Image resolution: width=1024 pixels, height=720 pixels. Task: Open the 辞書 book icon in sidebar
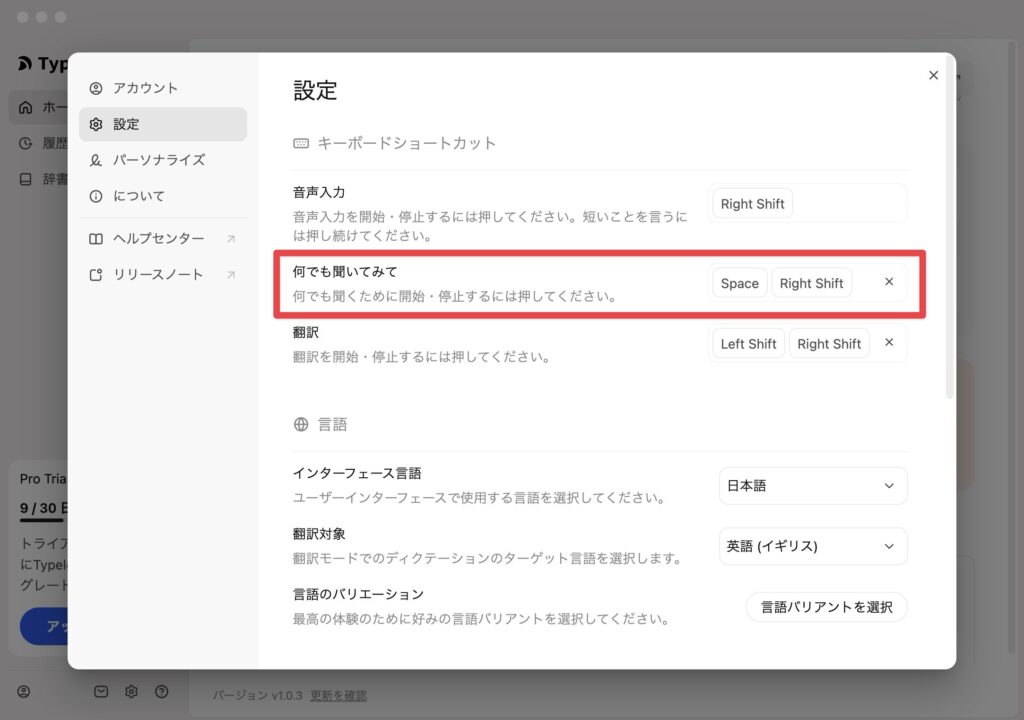click(x=26, y=179)
